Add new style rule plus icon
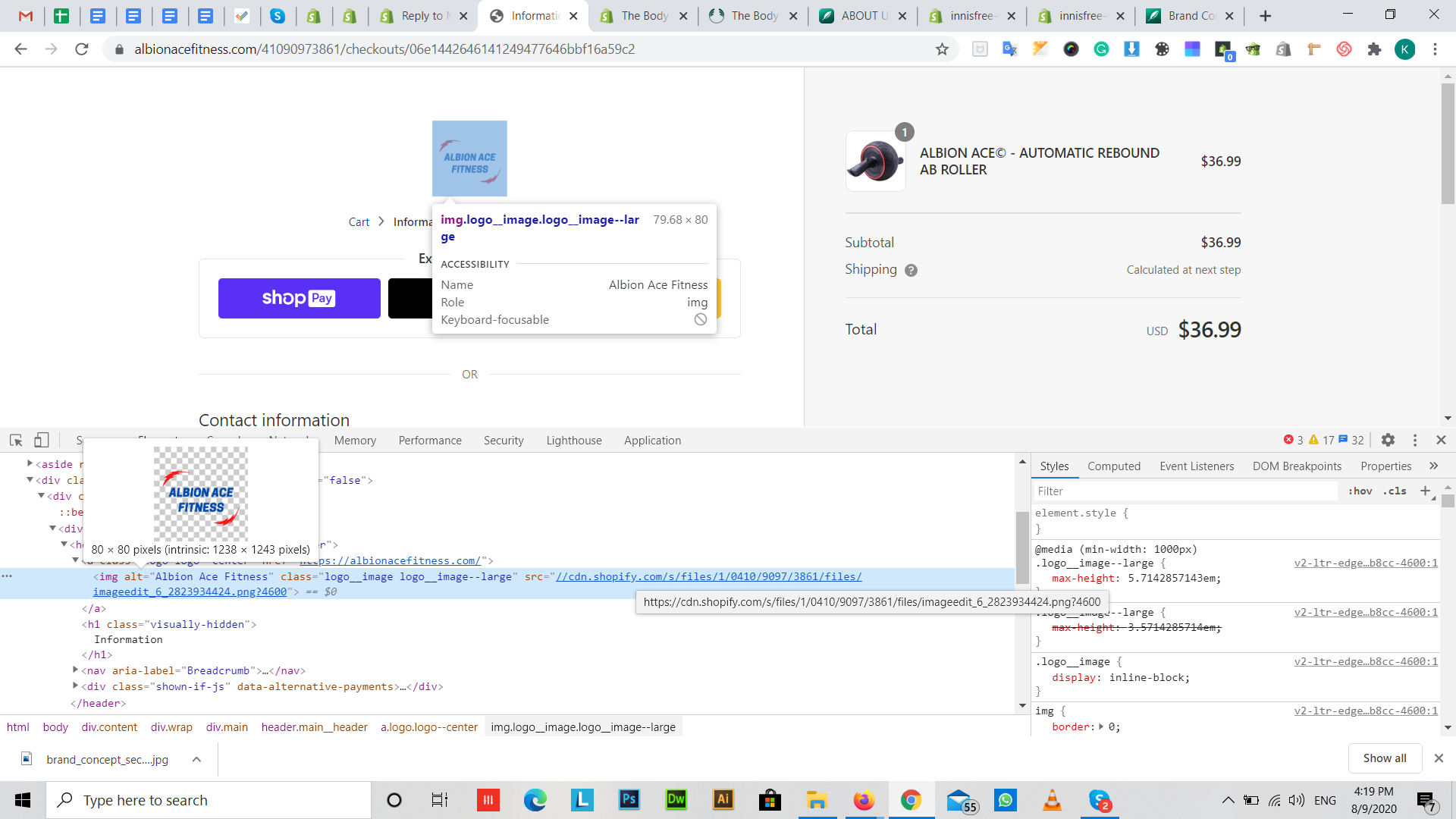Screen dimensions: 1456x819 (1426, 491)
